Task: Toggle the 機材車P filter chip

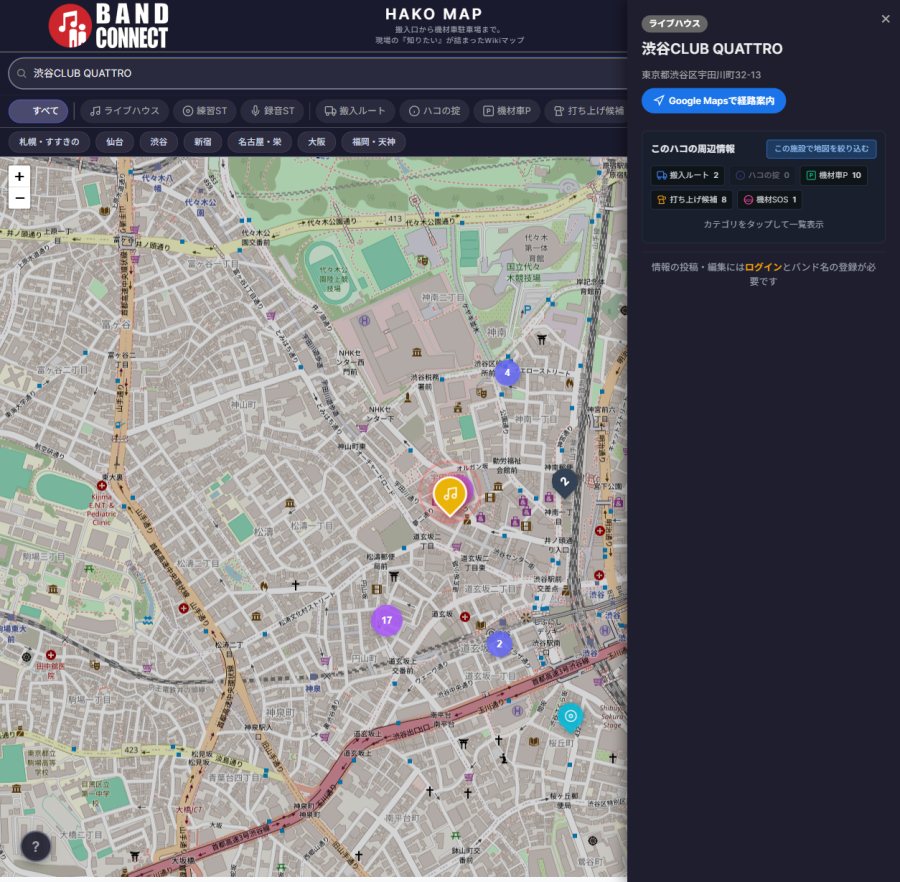Action: coord(507,111)
